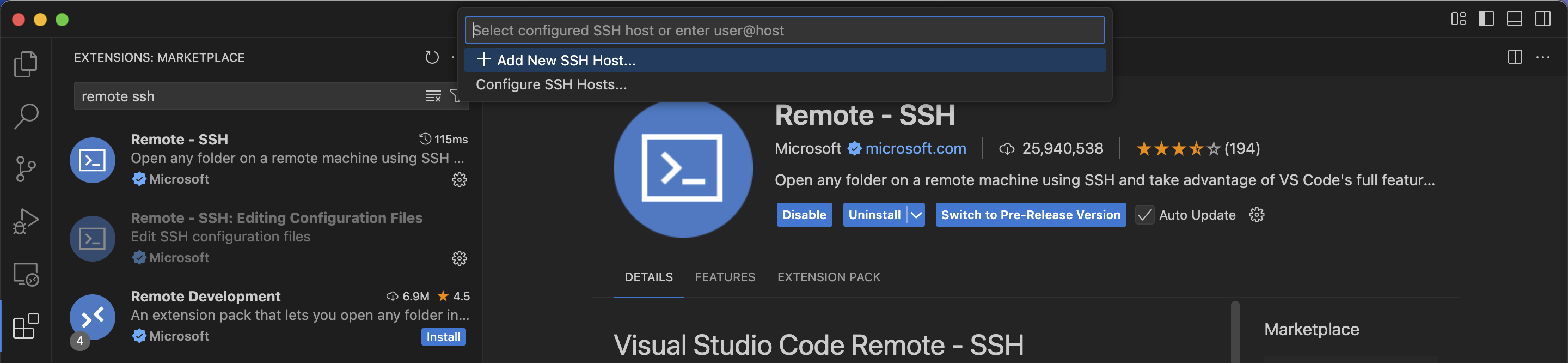Toggle the bottom panel visibility
The height and width of the screenshot is (363, 1568).
coord(1515,19)
